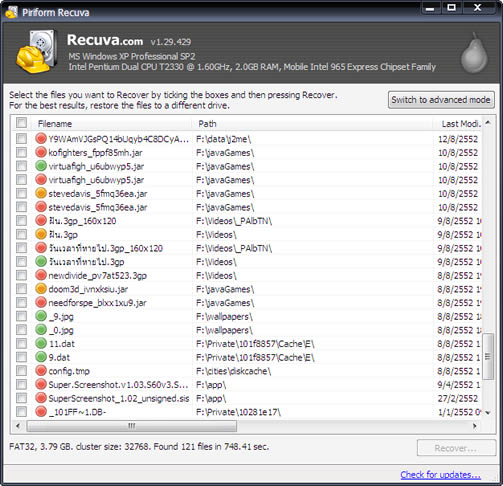
Task: Click the red status icon for Super.Screenshot.v1.03.S60v3
Action: (x=41, y=384)
